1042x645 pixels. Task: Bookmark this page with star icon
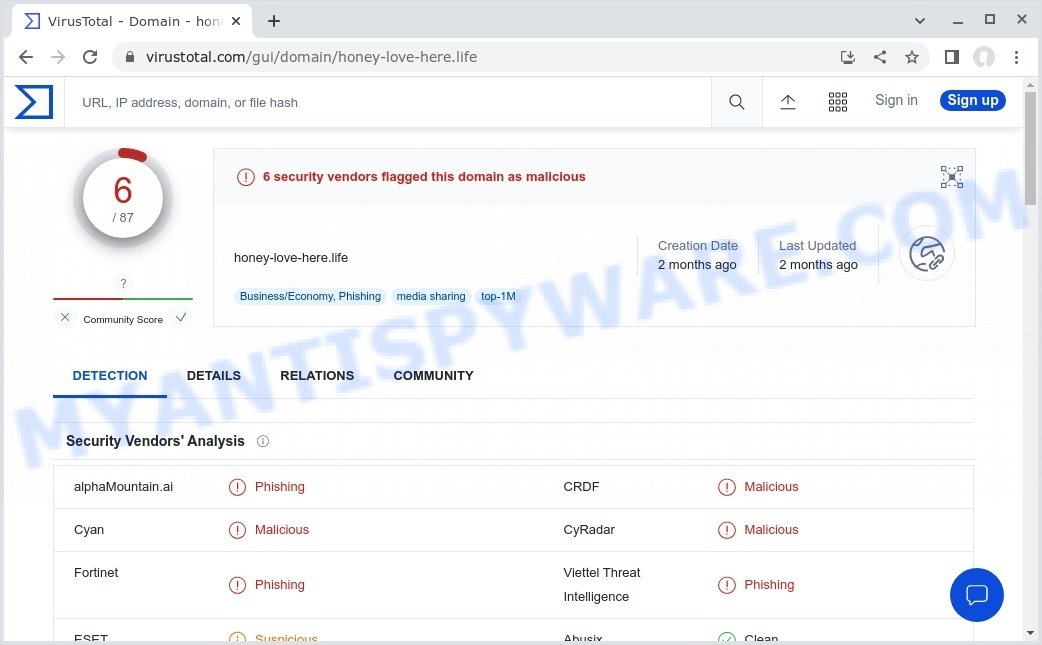pyautogui.click(x=912, y=57)
